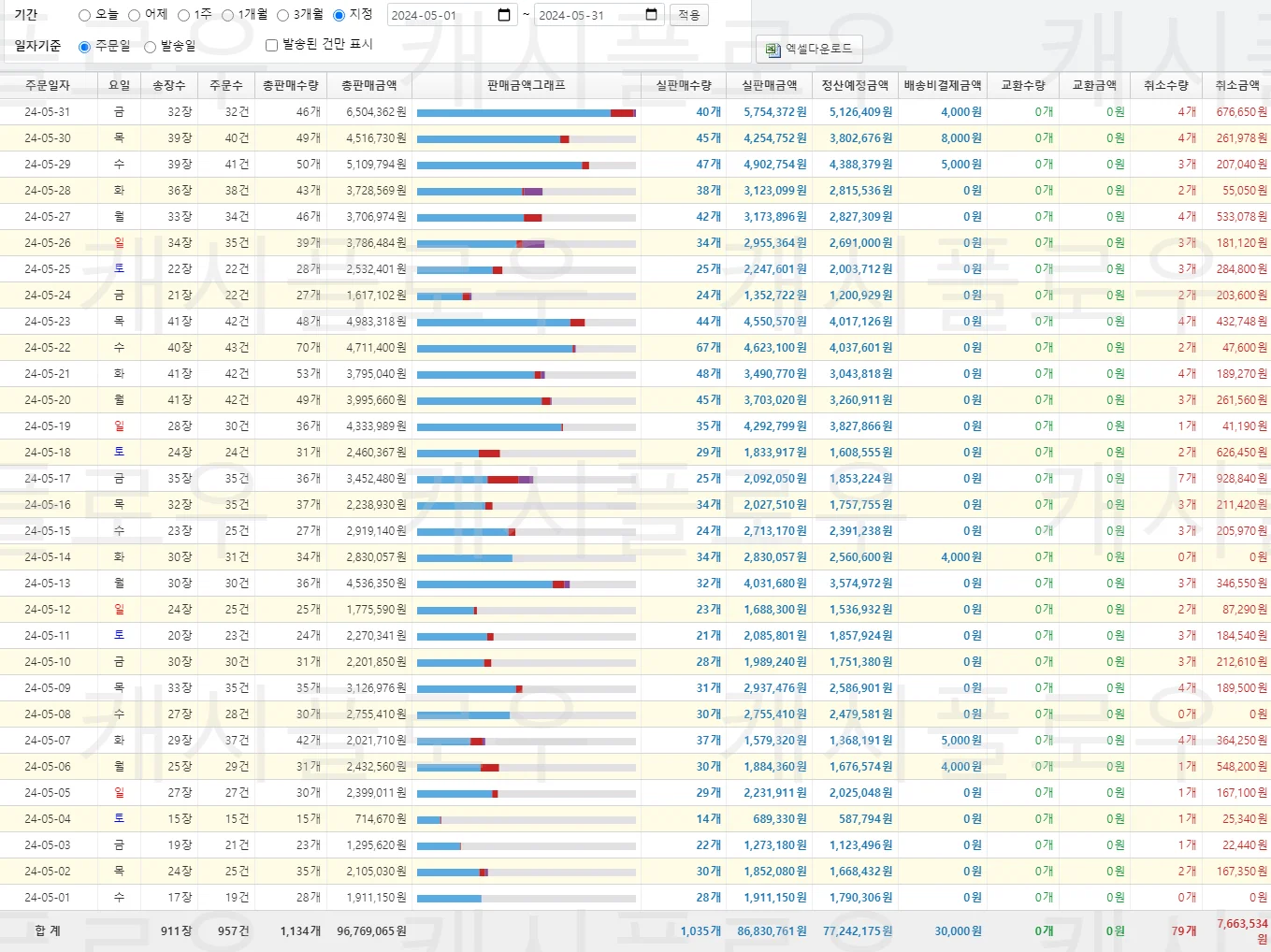Click the 엑셀다운로드 button
Screen dimensions: 1271x952
[x=809, y=49]
